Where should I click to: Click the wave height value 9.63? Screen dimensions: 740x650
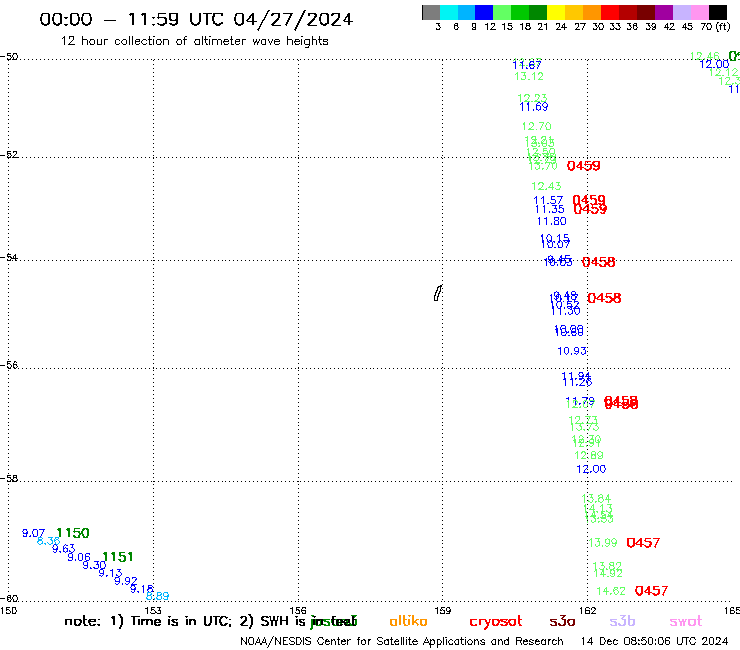64,549
